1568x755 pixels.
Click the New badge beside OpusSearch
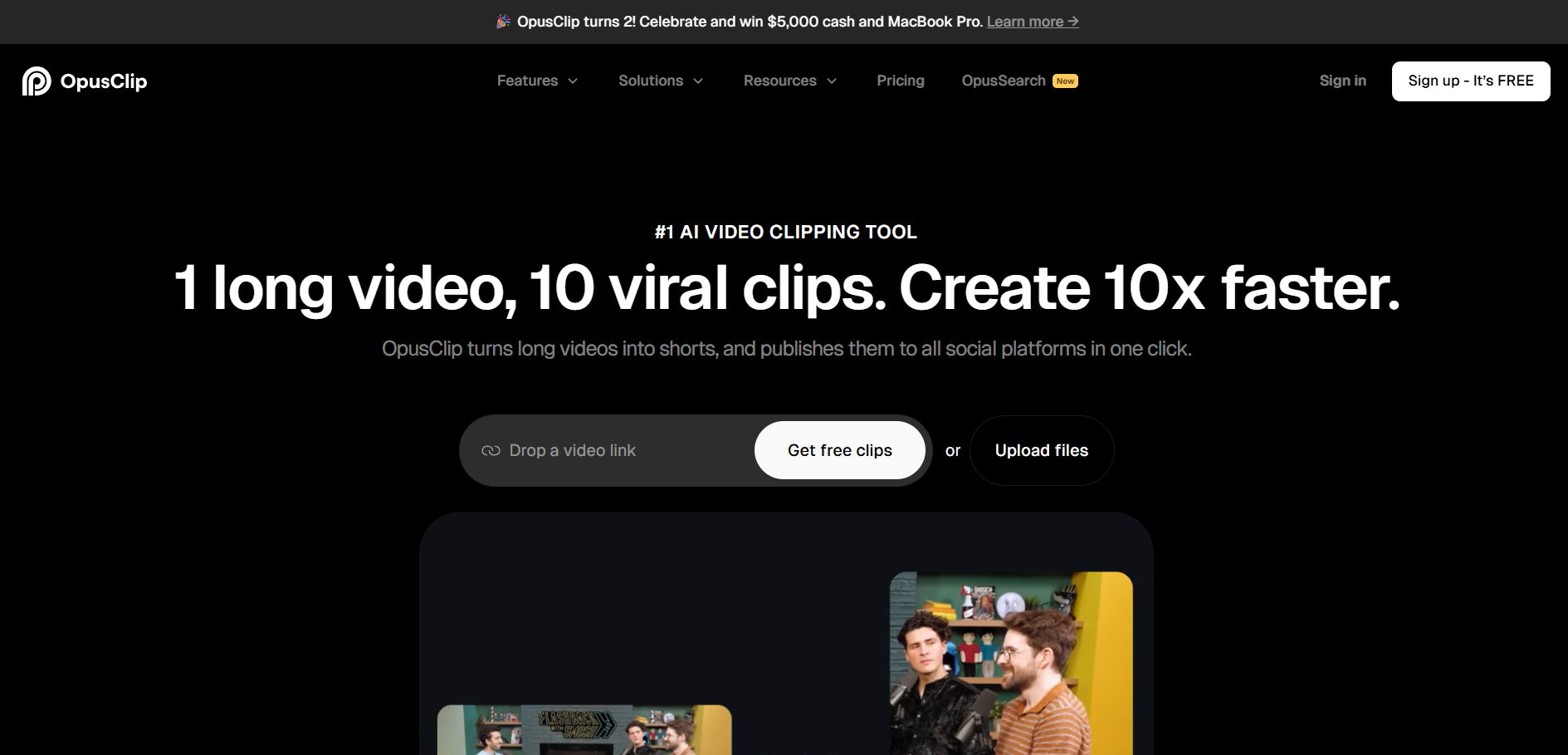coord(1066,81)
